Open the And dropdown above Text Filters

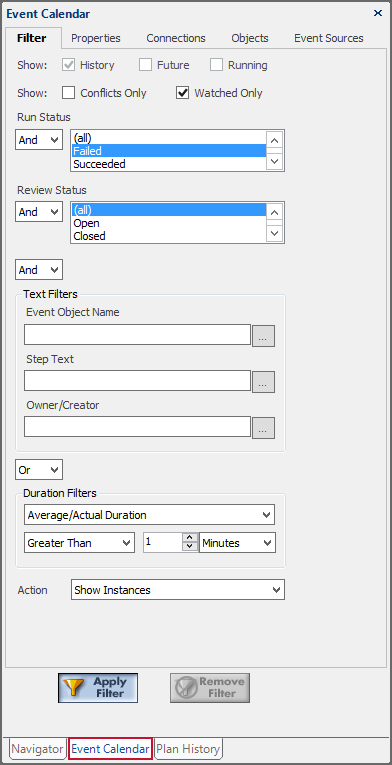pos(39,269)
